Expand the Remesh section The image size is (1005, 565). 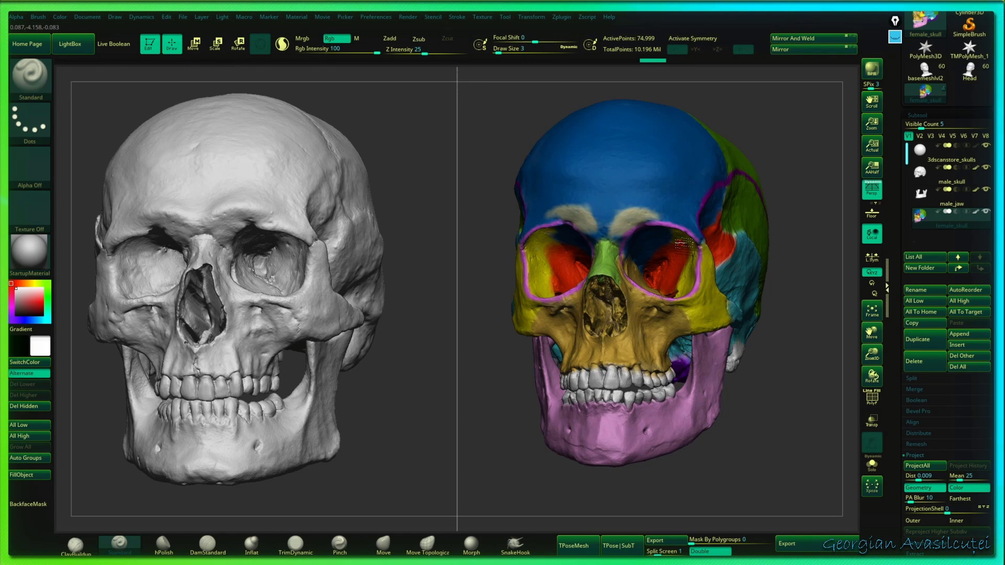[916, 444]
